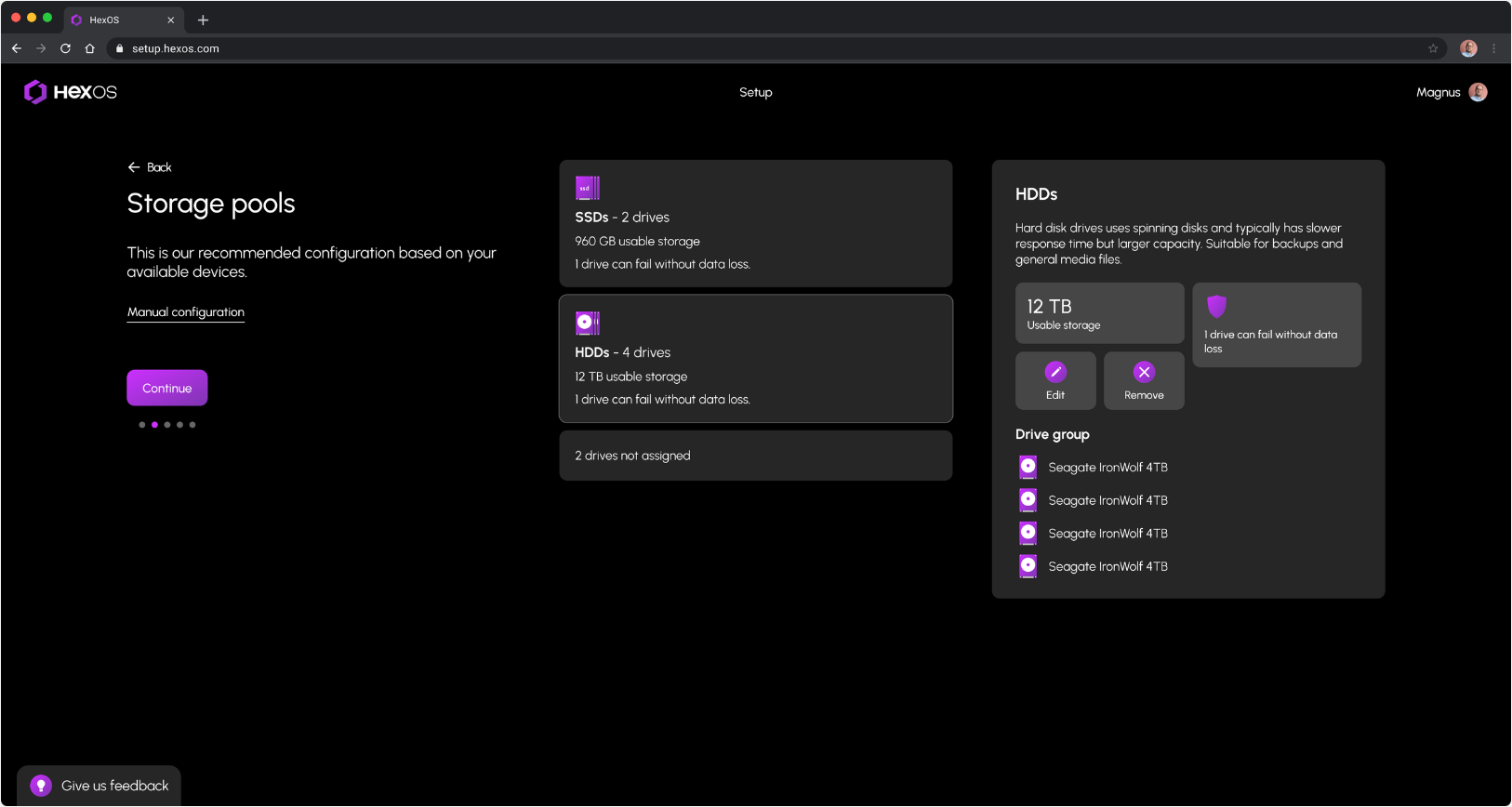The image size is (1512, 807).
Task: Go Back to the previous setup step
Action: point(150,167)
